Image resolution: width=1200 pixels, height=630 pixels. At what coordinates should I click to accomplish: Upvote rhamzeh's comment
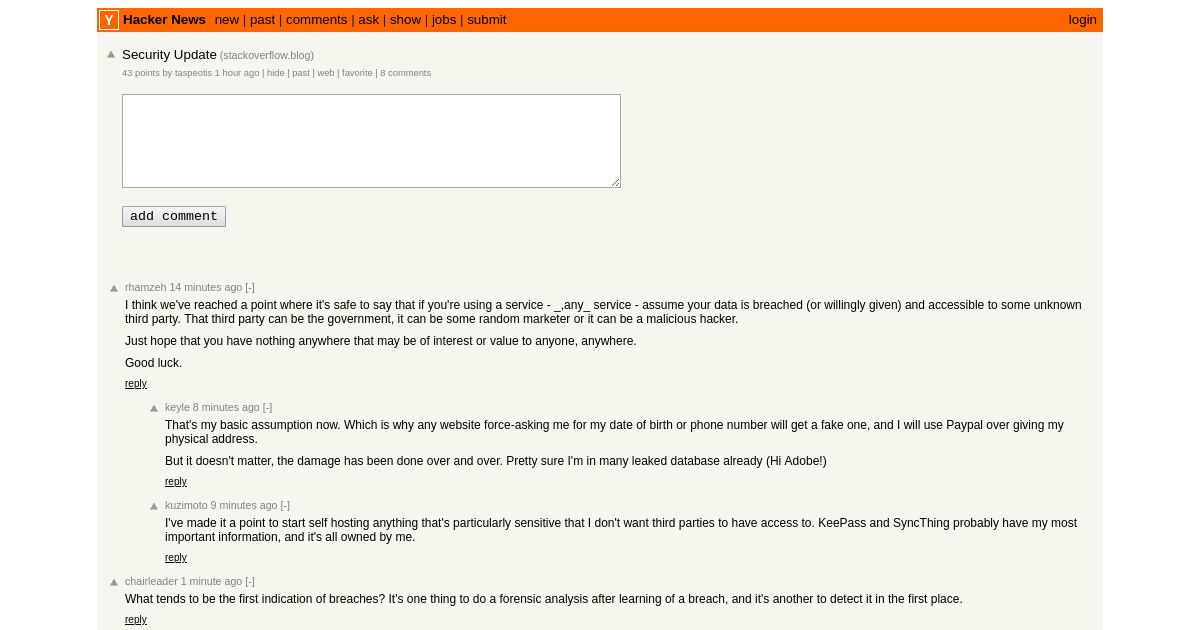114,288
